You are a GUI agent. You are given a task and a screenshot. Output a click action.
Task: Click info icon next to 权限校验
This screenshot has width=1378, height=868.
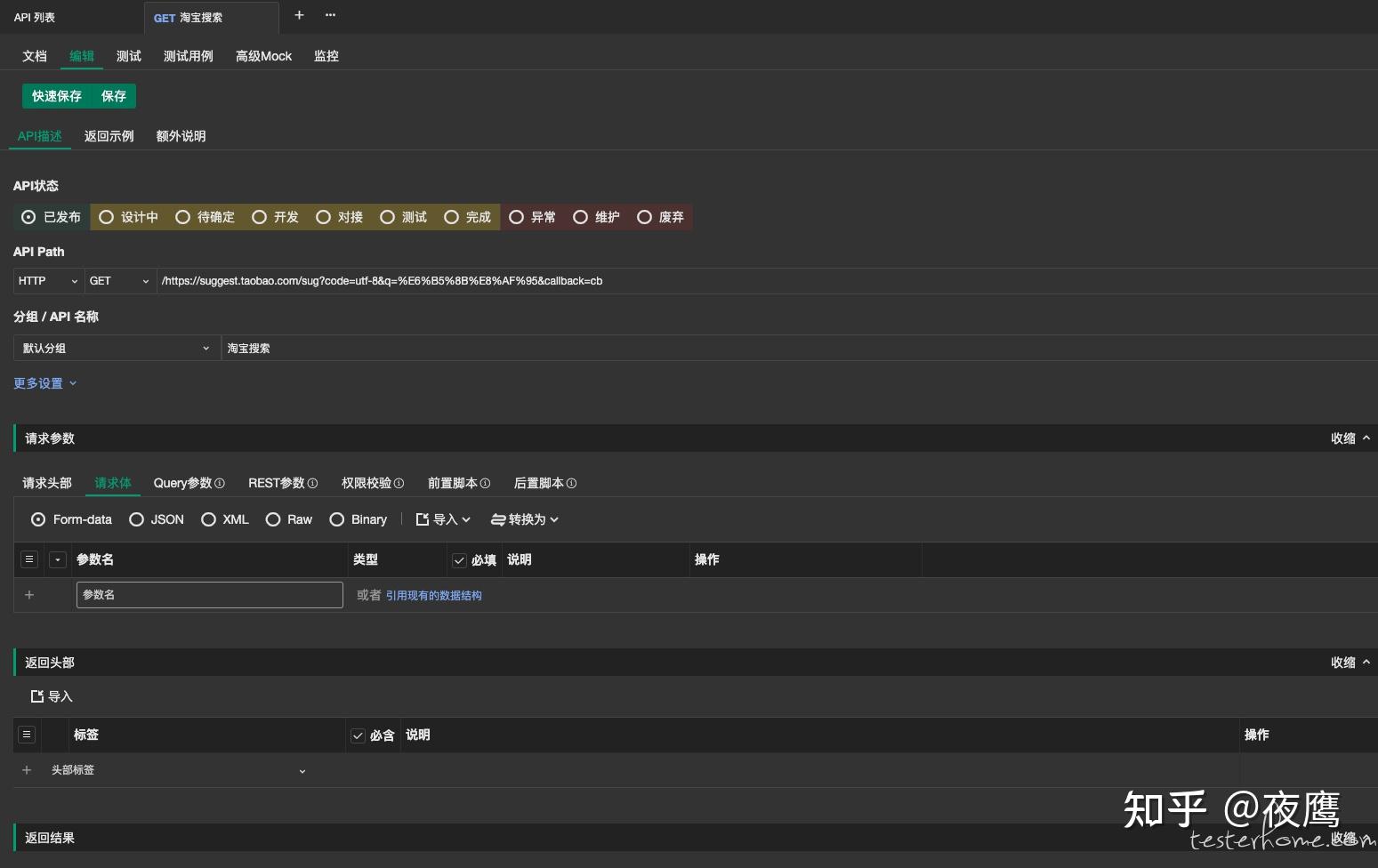pos(399,484)
